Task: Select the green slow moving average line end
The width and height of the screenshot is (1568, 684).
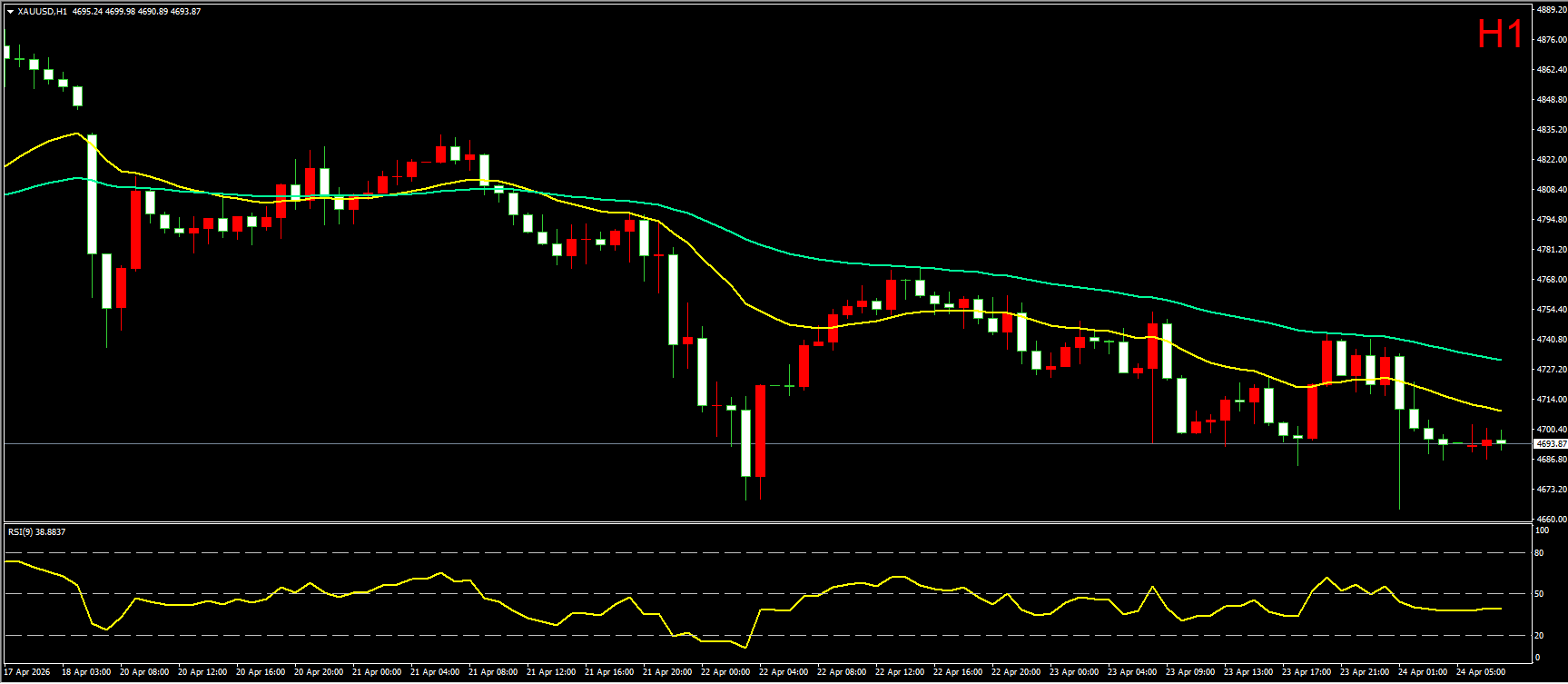Action: point(1499,360)
